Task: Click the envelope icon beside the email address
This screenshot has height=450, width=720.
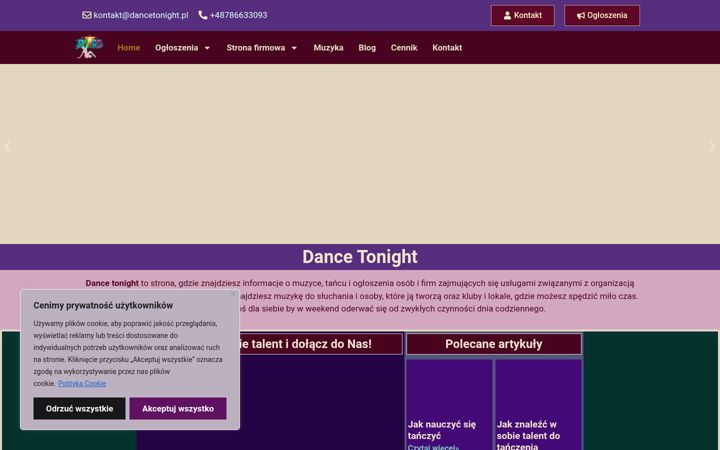Action: click(x=86, y=15)
